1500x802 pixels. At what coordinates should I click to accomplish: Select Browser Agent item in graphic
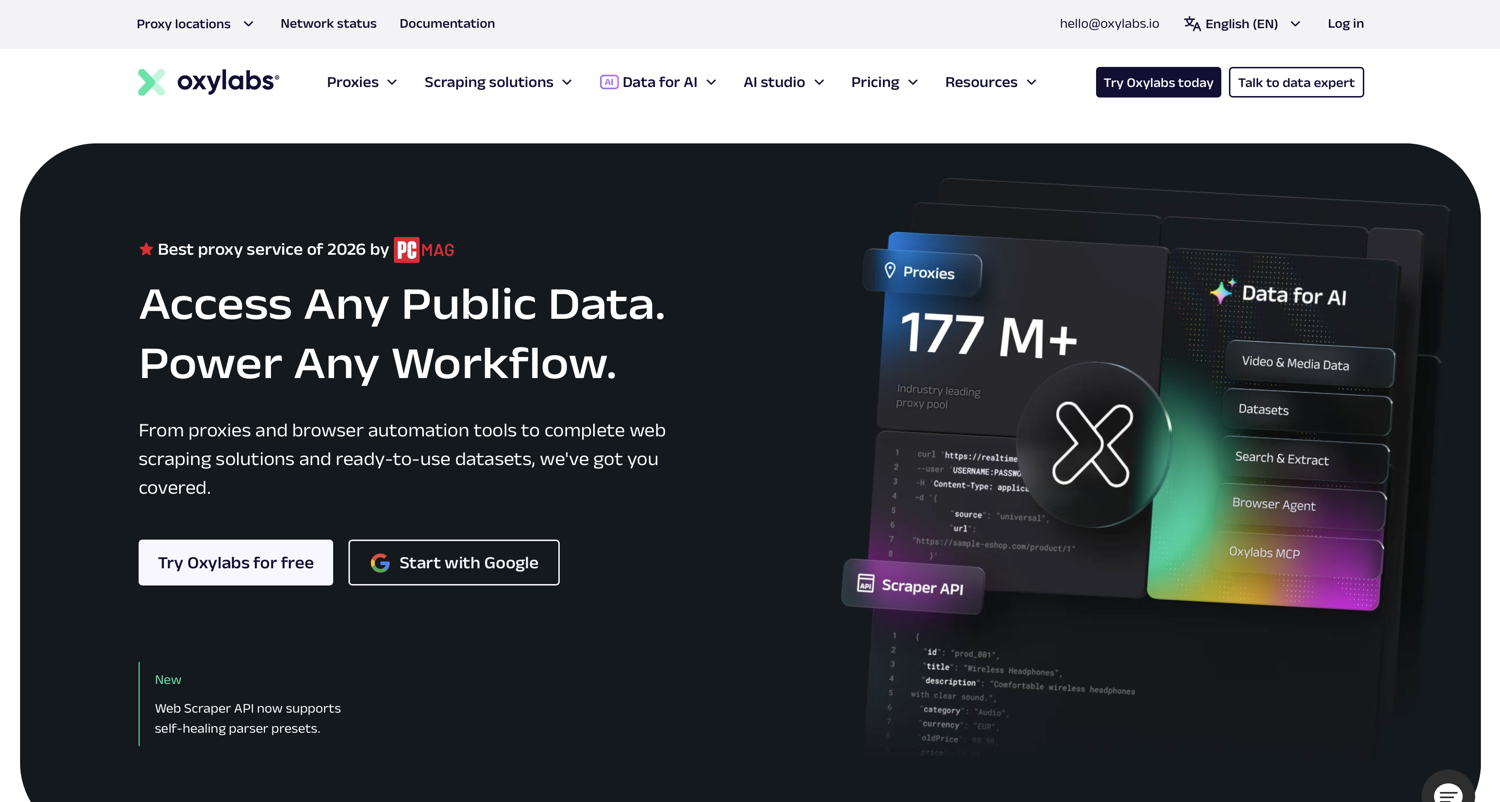pos(1302,505)
